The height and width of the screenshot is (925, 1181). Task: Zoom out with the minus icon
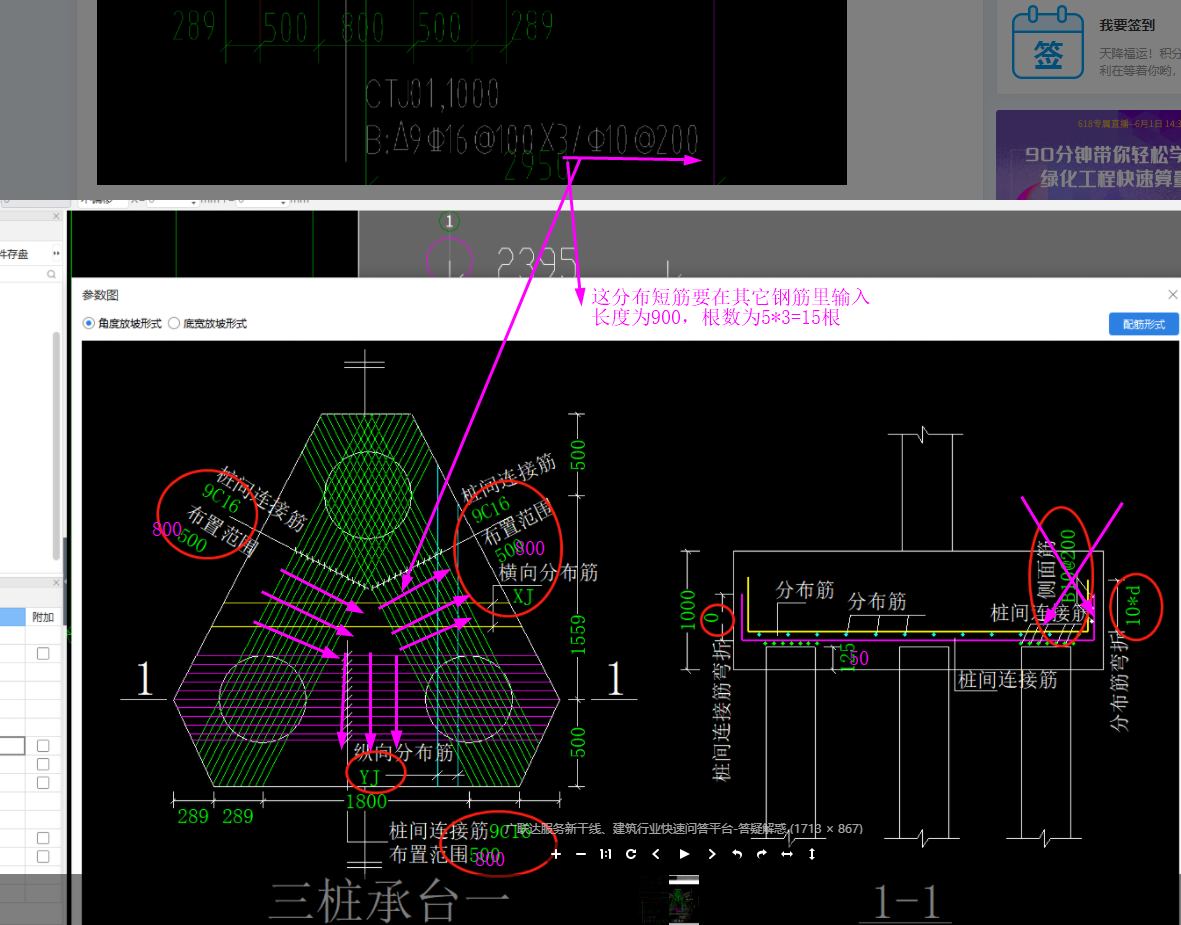581,854
